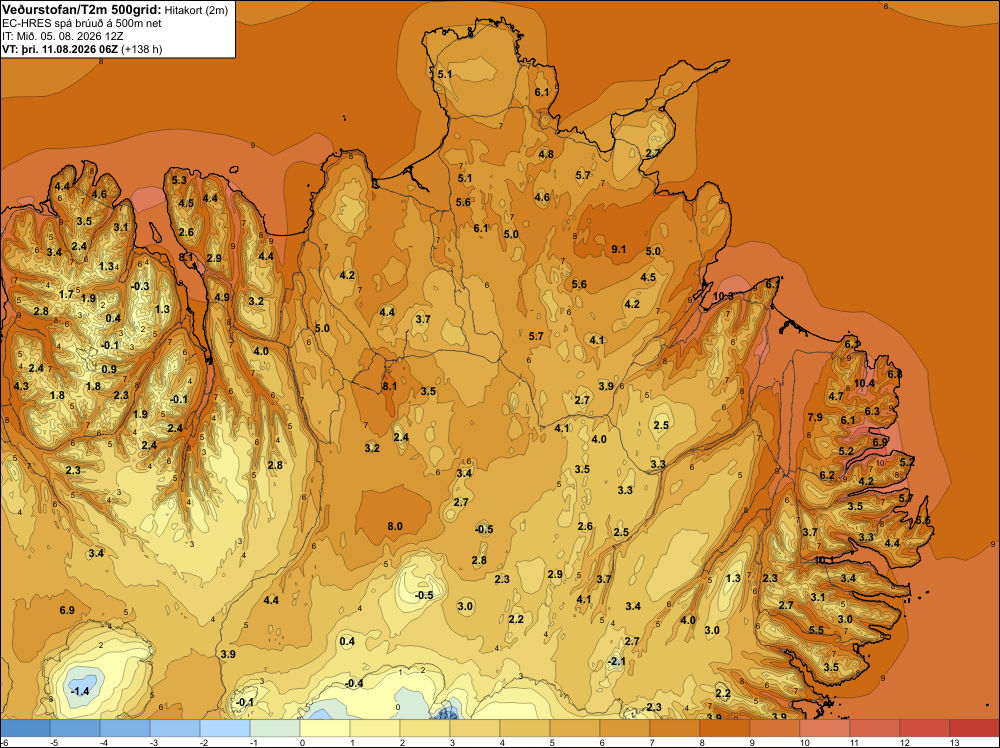This screenshot has height=748, width=1000.
Task: Click the '8.0' temperature value
Action: [x=395, y=526]
